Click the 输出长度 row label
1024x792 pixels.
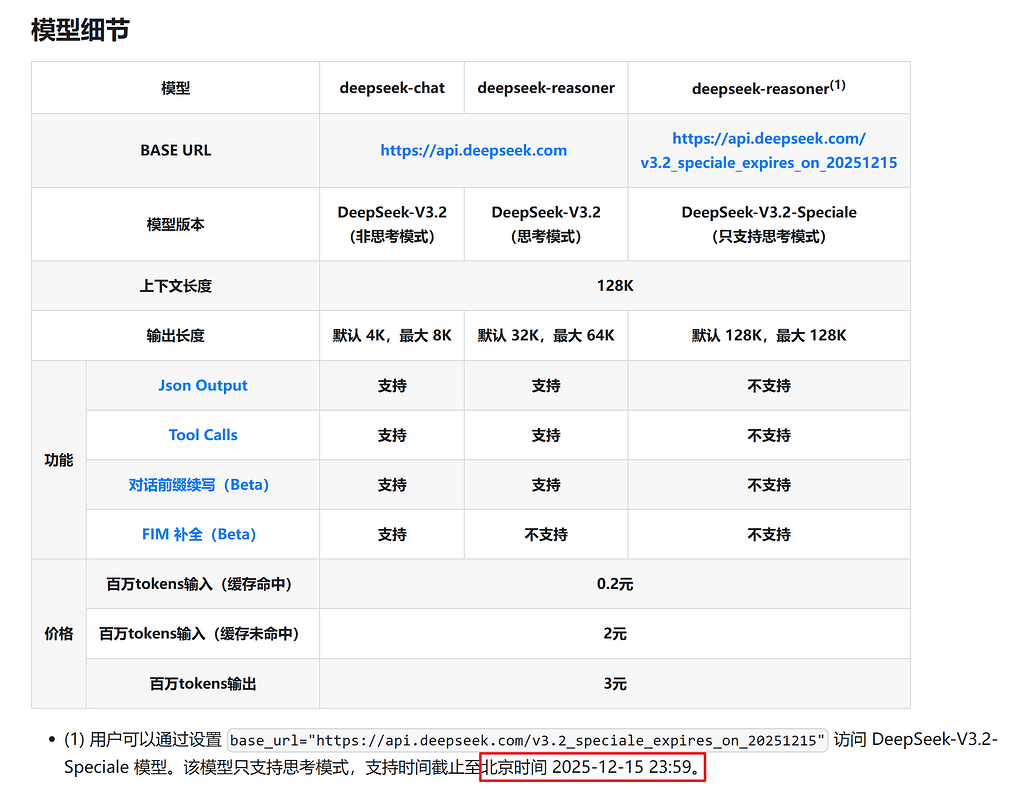coord(176,336)
